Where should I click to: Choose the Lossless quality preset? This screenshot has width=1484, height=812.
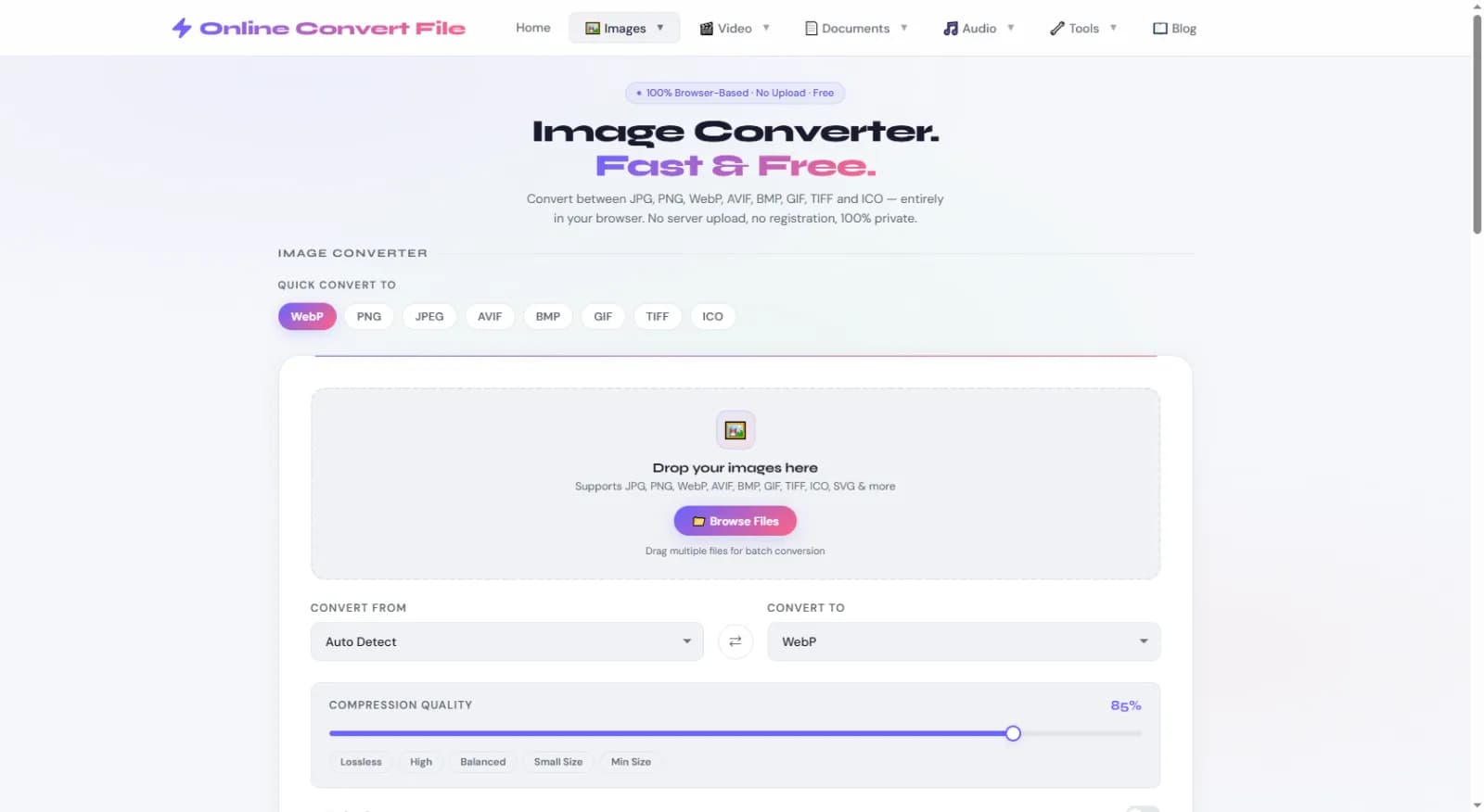tap(361, 762)
